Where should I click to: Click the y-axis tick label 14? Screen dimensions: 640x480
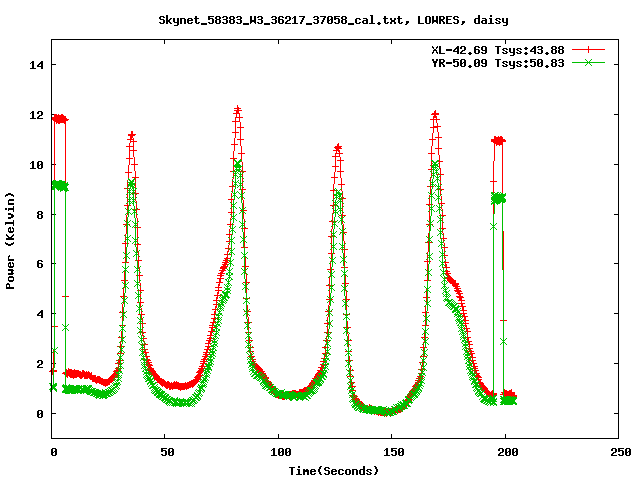pyautogui.click(x=36, y=65)
